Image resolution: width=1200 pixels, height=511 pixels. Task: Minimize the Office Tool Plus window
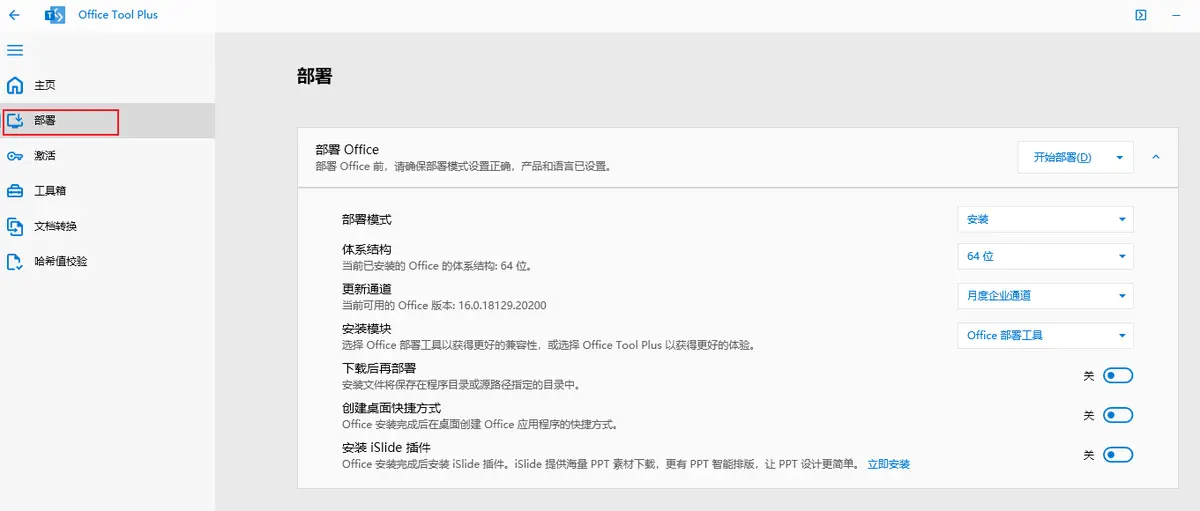click(x=1177, y=15)
